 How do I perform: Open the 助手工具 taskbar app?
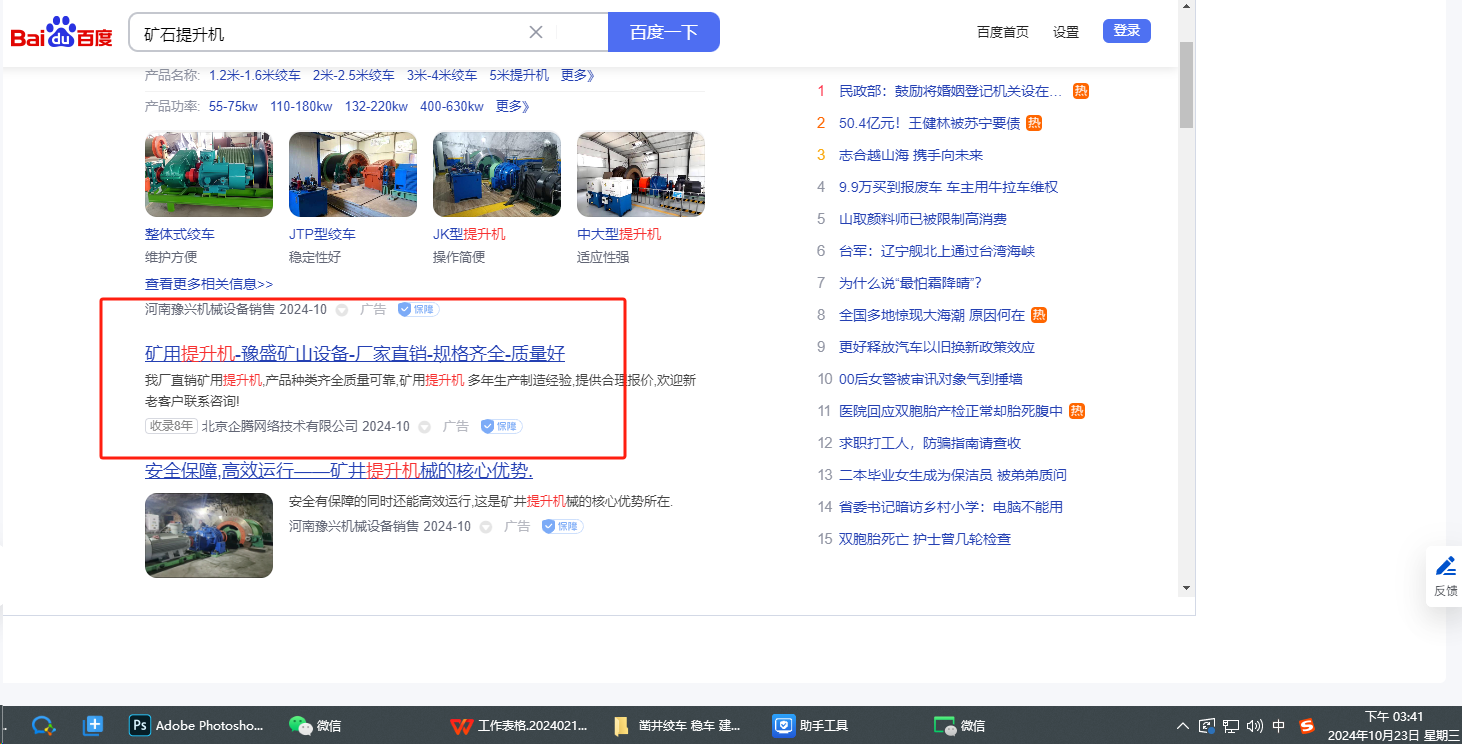pyautogui.click(x=810, y=726)
